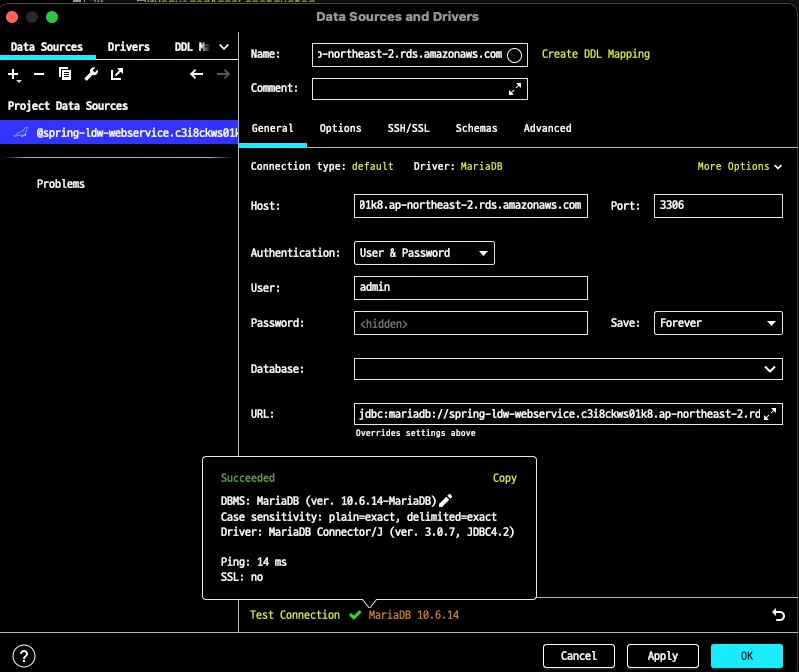Duplicate the selected data source
The image size is (799, 672).
click(65, 74)
